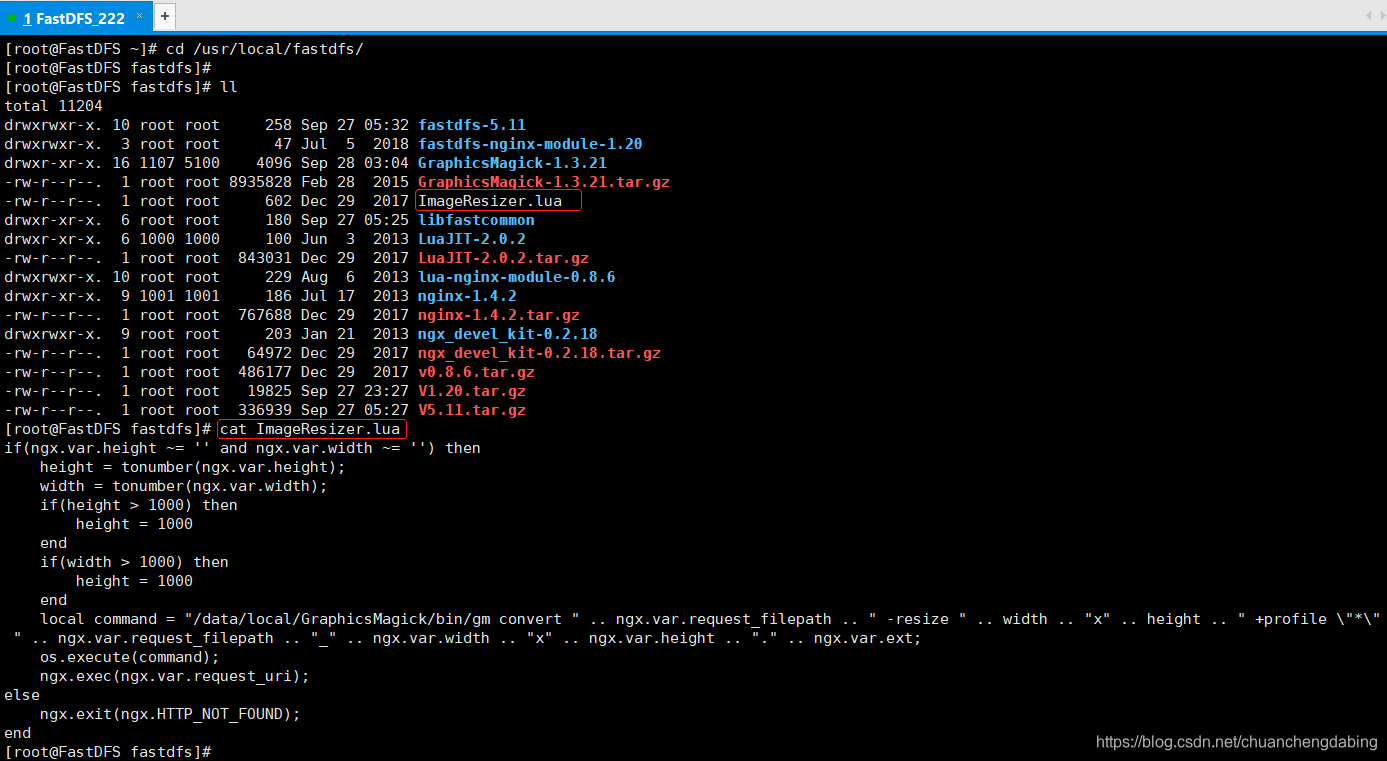Click the file size 8935828
The height and width of the screenshot is (761, 1387).
[260, 182]
